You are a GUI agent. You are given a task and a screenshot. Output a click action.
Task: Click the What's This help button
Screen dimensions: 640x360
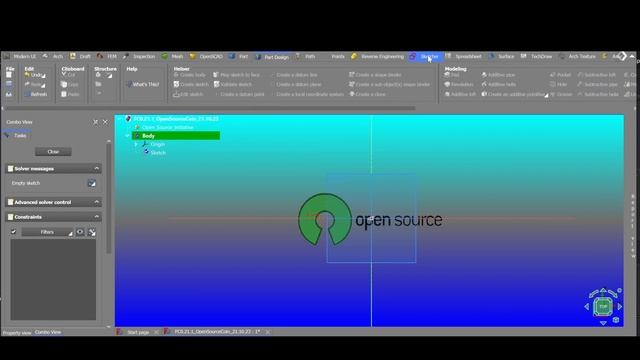(142, 84)
